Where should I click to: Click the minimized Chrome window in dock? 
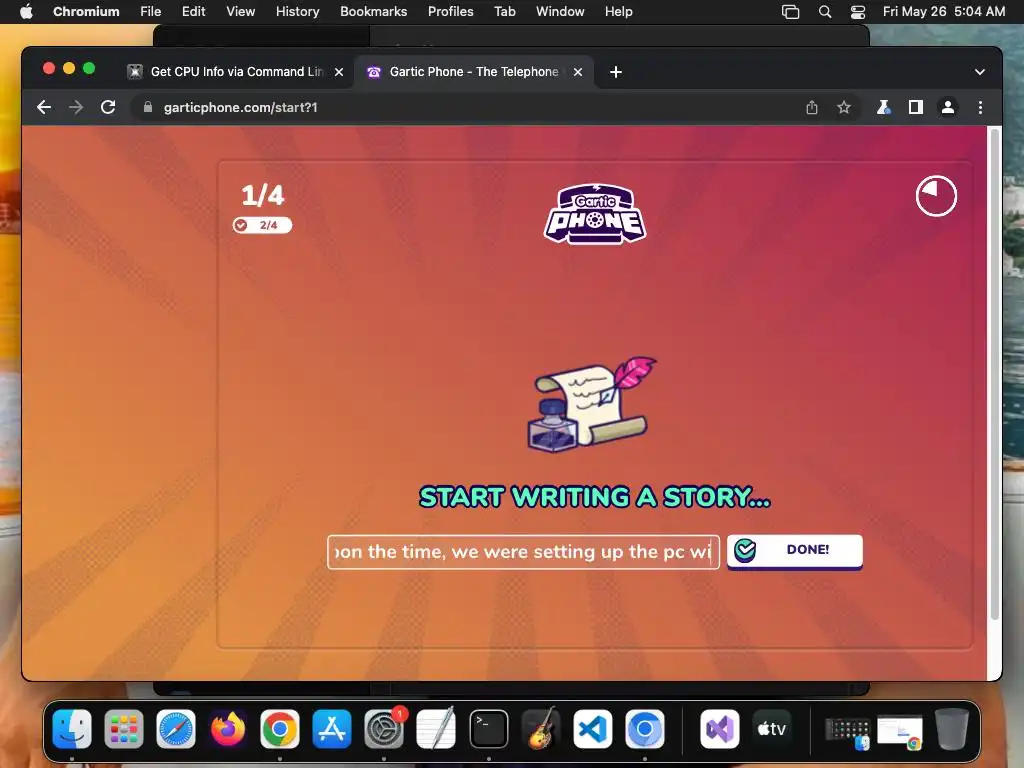tap(900, 731)
